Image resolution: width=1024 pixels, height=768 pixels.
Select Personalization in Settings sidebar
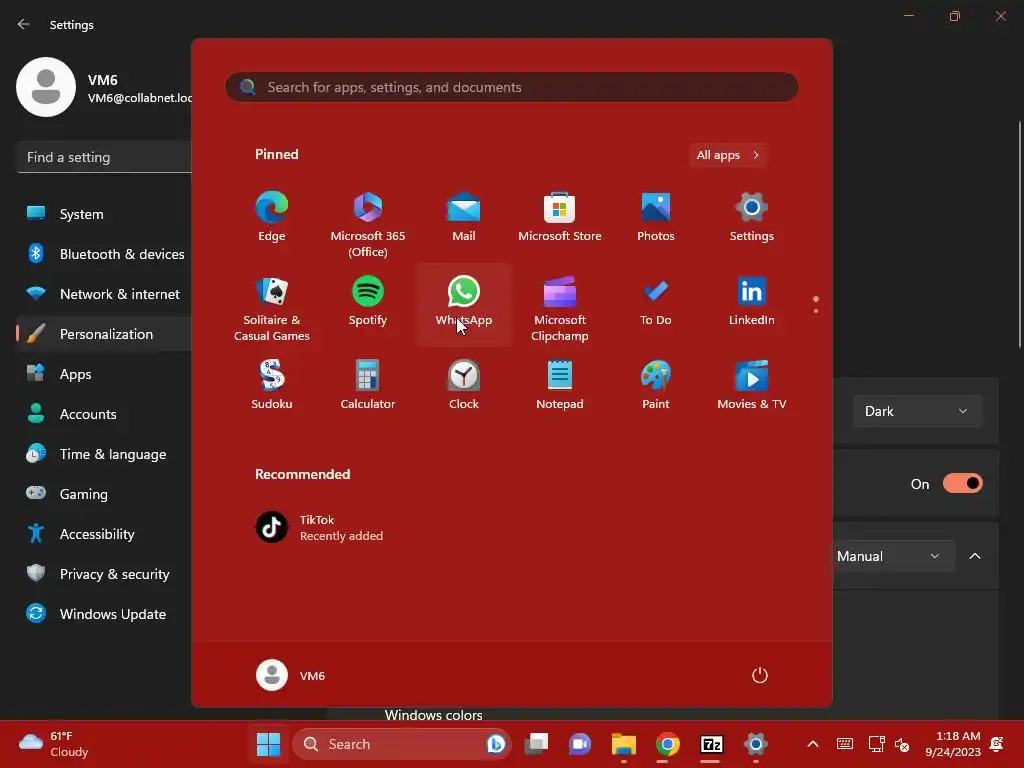click(x=104, y=334)
